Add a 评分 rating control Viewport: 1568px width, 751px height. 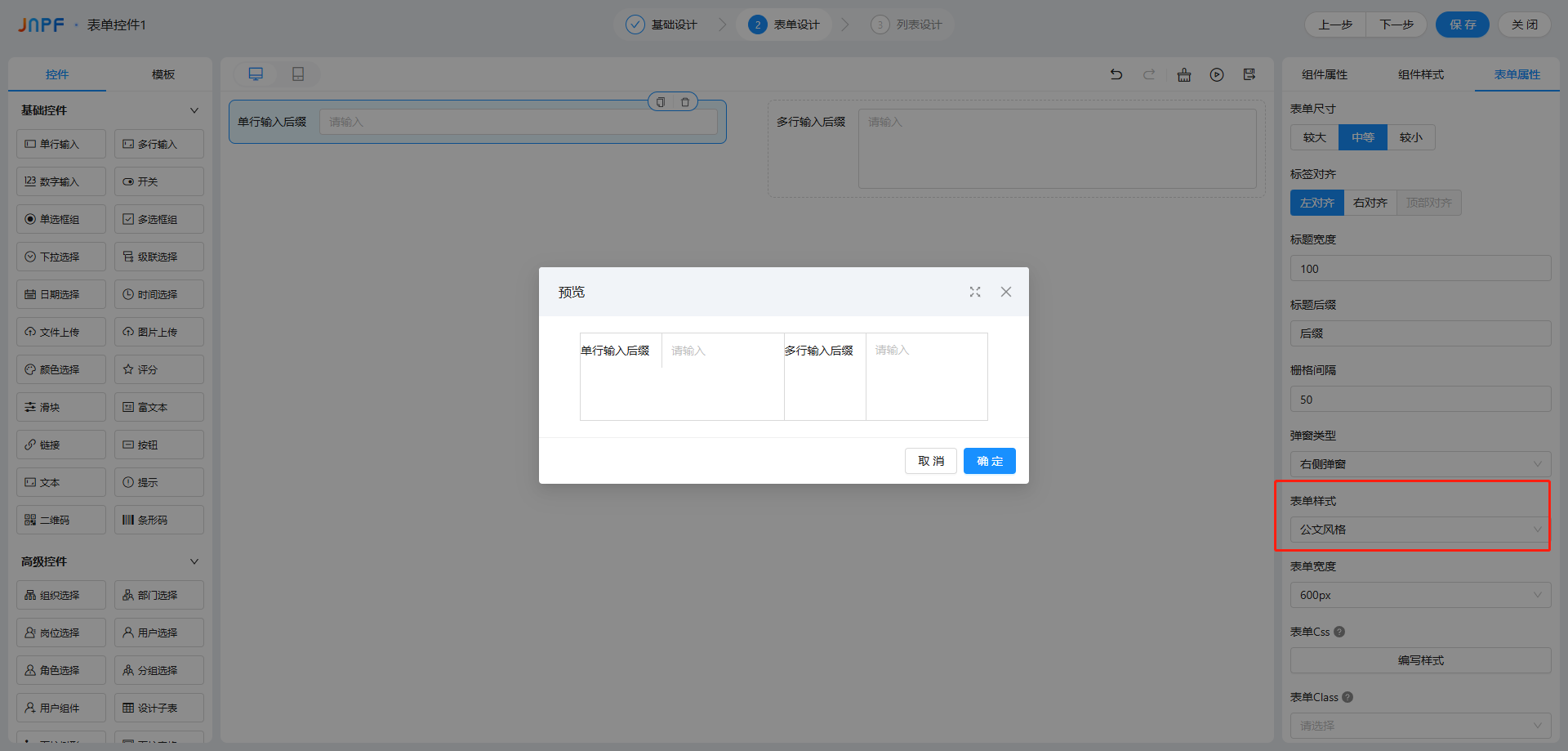(159, 369)
